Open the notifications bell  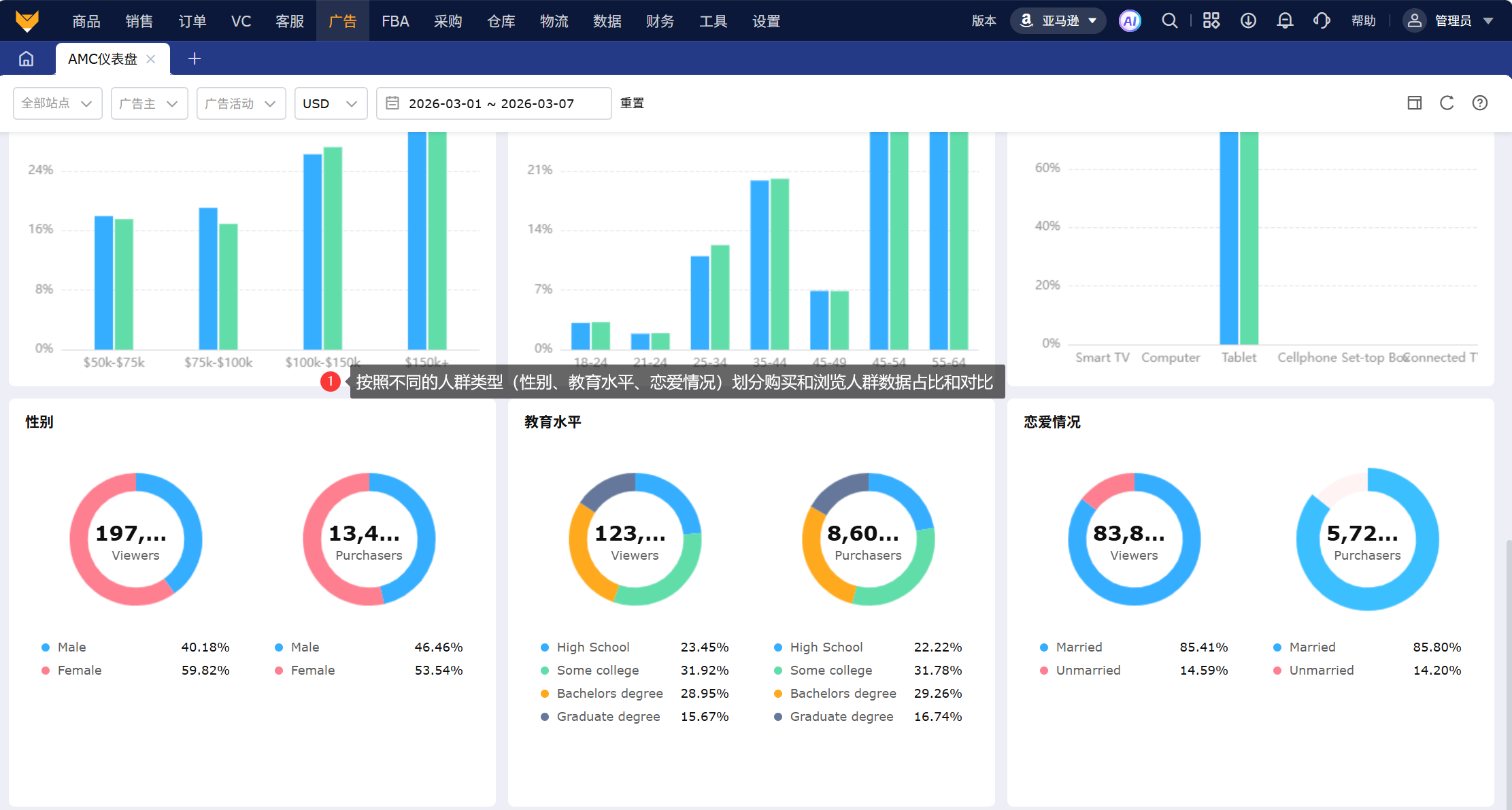[1285, 21]
